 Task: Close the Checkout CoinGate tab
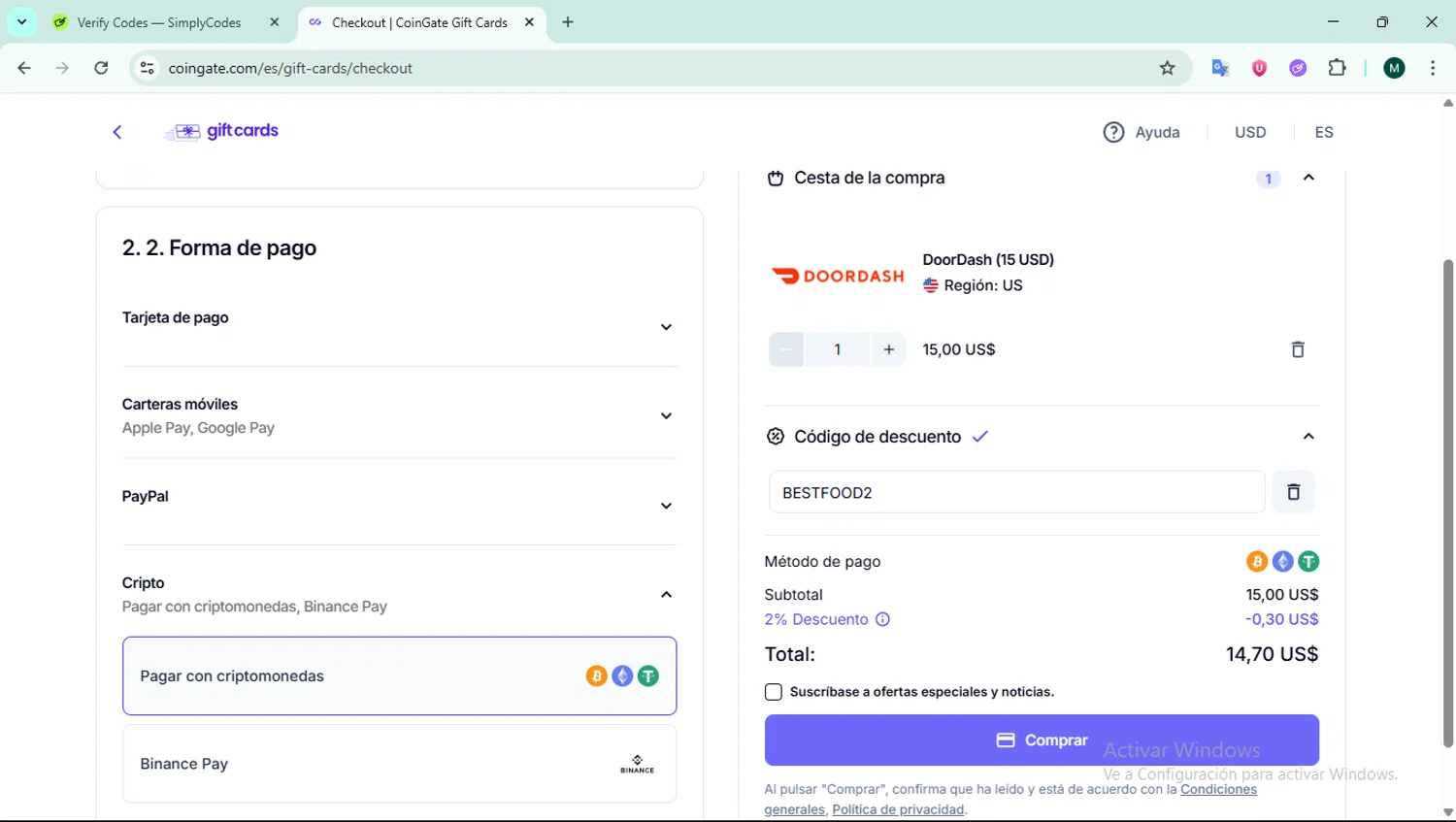pyautogui.click(x=529, y=22)
